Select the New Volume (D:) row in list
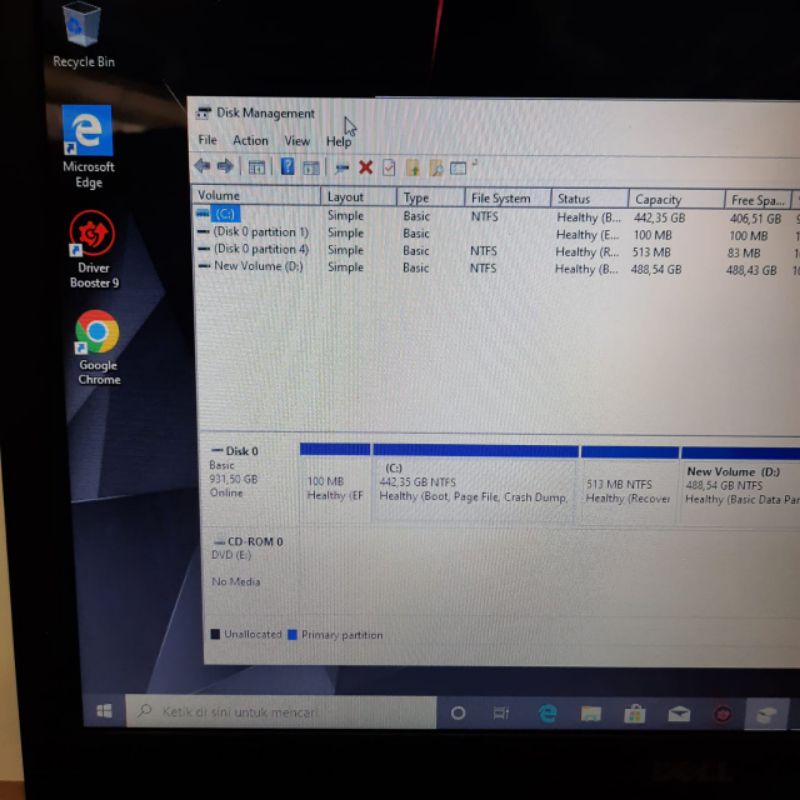Screen dimensions: 800x800 point(257,267)
